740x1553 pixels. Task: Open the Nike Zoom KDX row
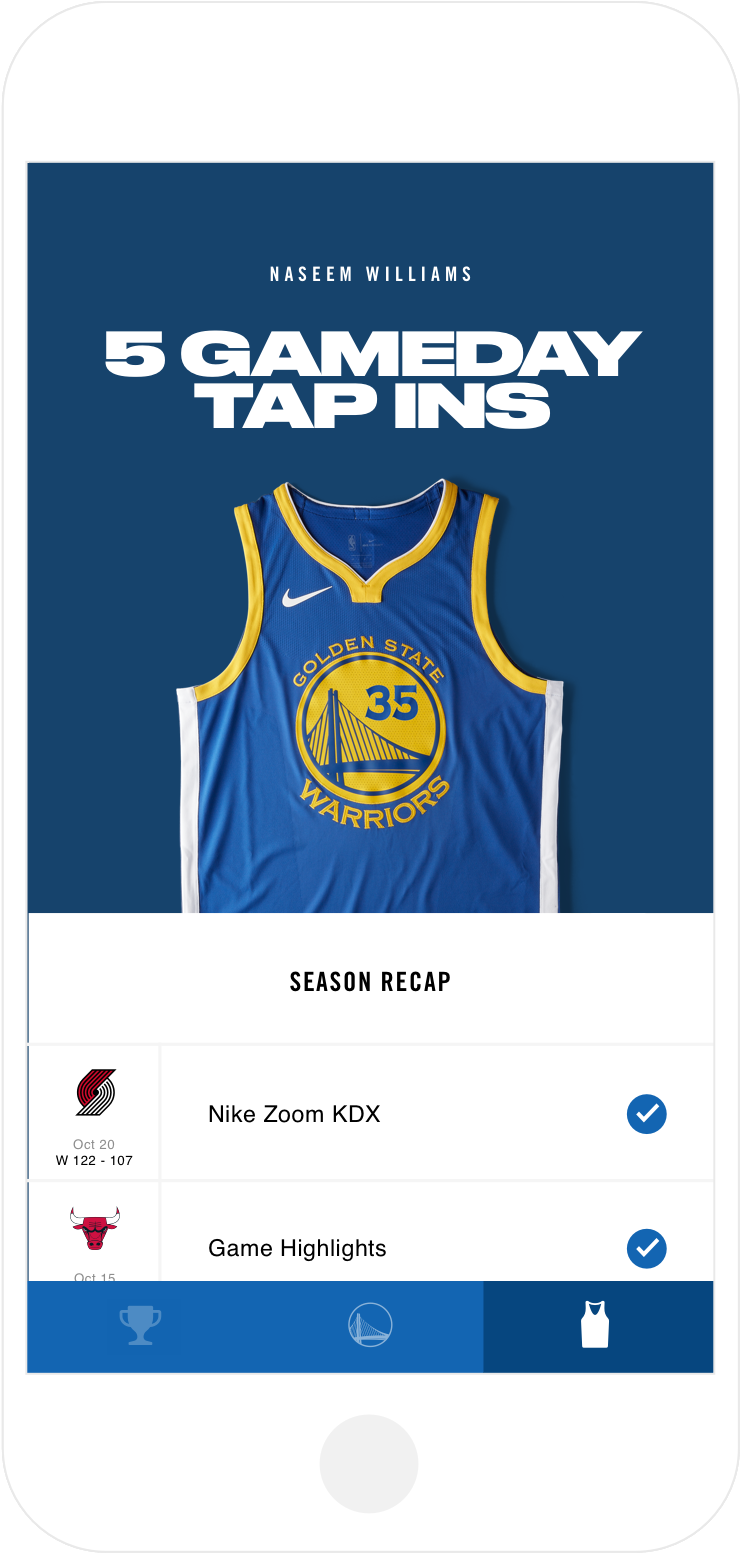tap(437, 1113)
